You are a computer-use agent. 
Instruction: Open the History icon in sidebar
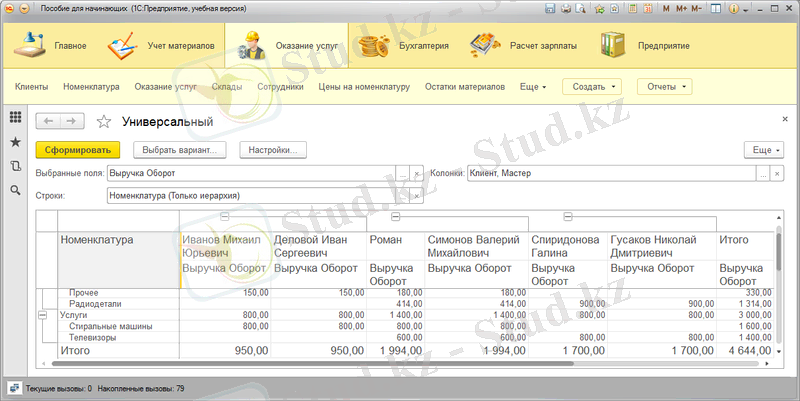tap(15, 166)
